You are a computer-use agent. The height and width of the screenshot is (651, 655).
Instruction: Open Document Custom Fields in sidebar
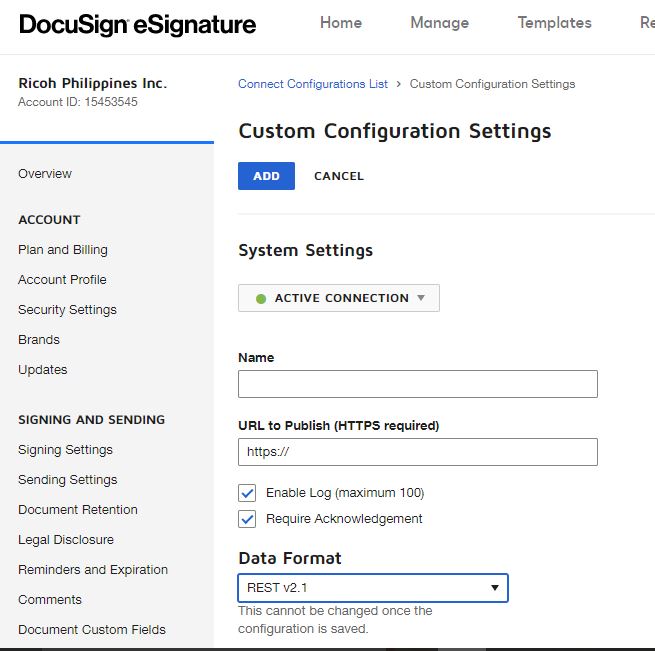[92, 630]
